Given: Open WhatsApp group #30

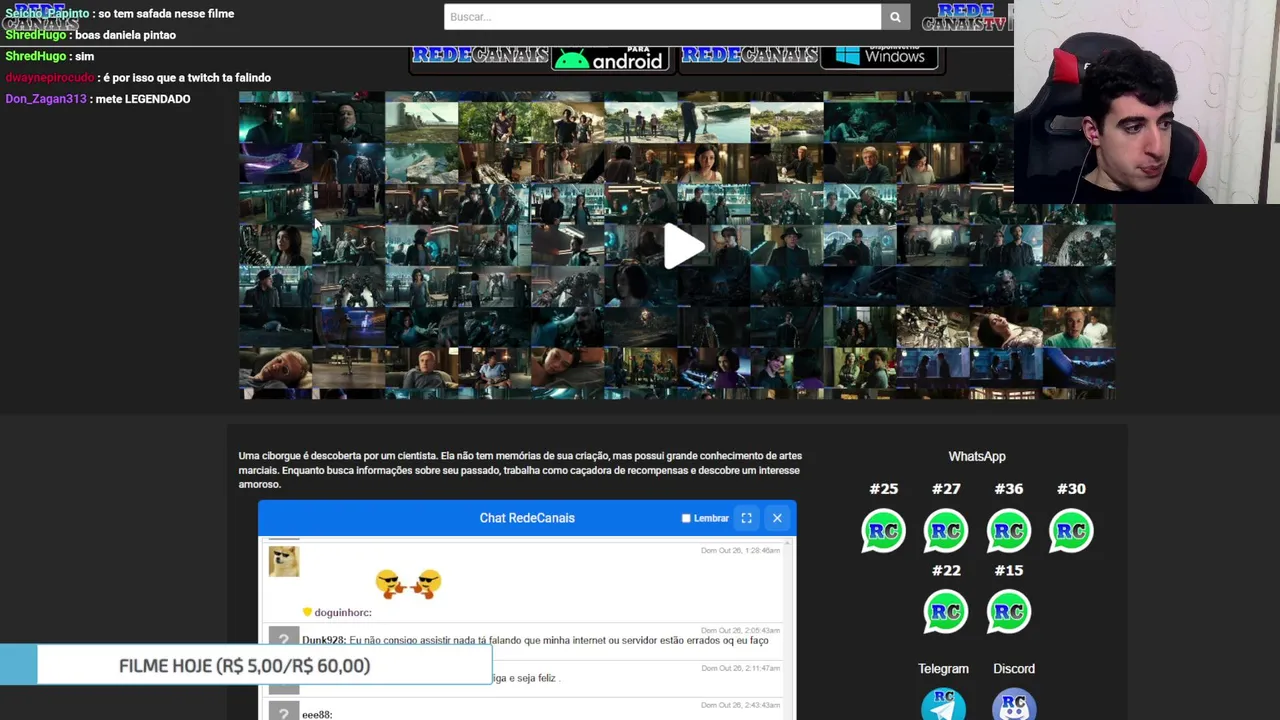Looking at the screenshot, I should (x=1071, y=531).
